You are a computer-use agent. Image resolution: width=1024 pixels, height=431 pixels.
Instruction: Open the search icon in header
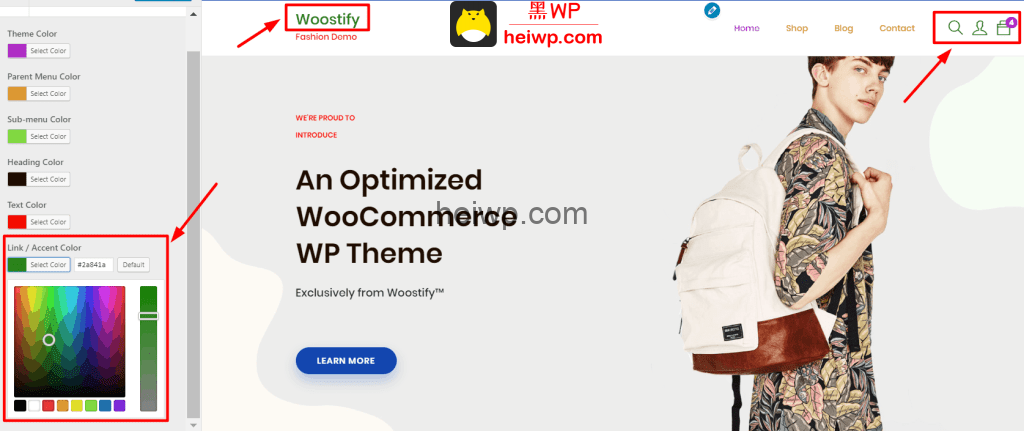(x=955, y=27)
